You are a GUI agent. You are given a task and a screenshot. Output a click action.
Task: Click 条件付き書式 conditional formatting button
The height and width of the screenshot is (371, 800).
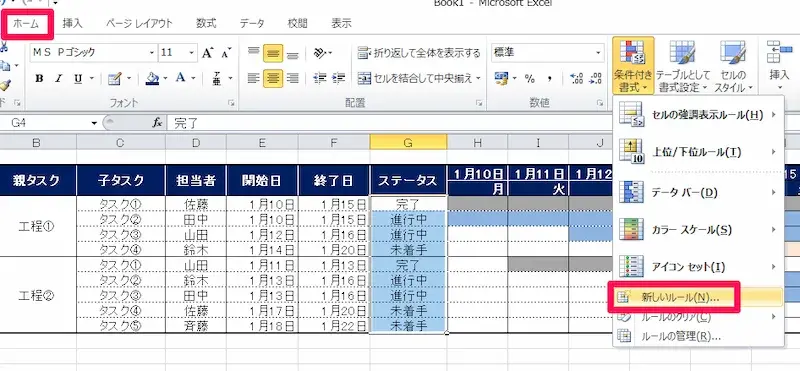point(633,65)
